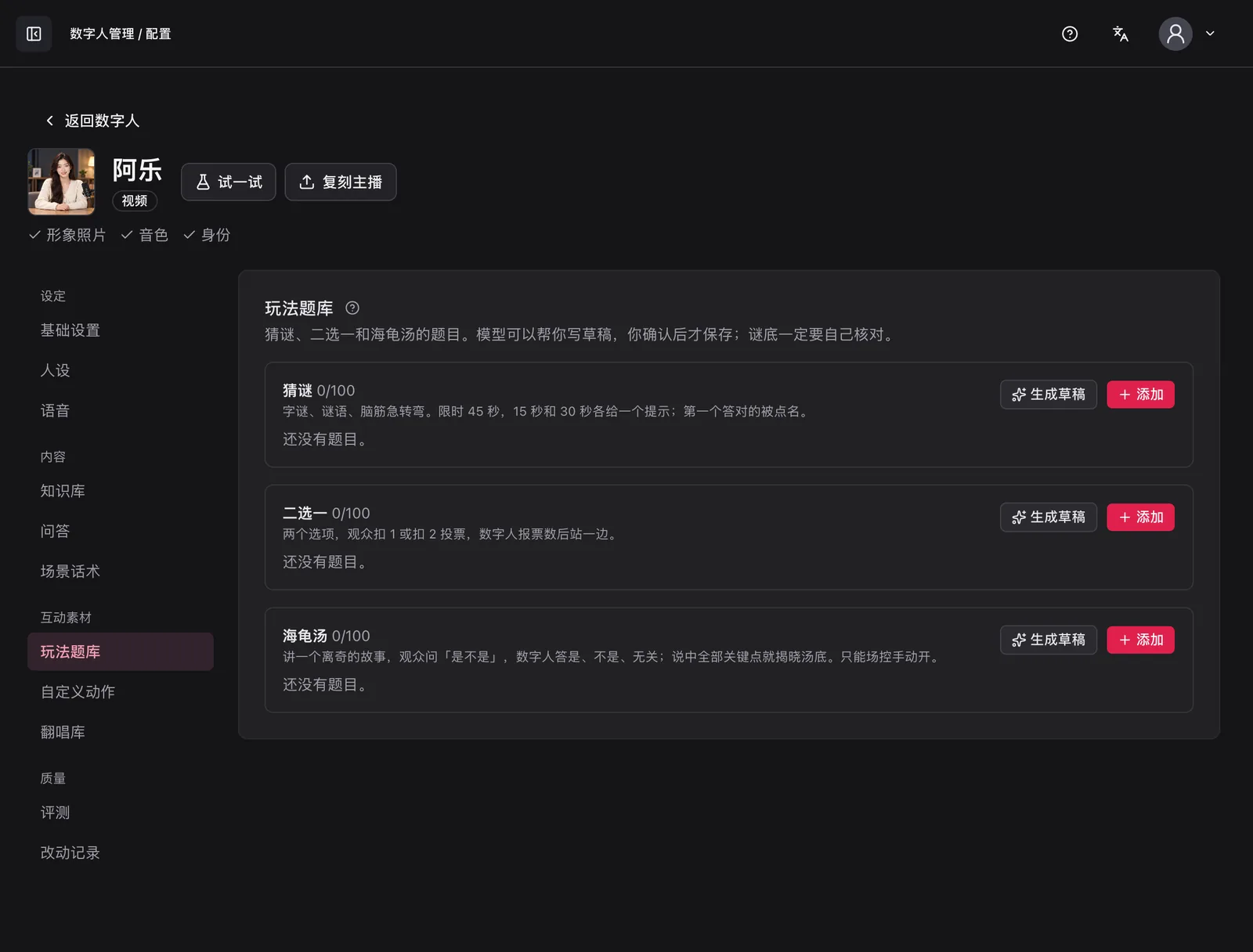
Task: Click the 海龟汤 0/100 heading
Action: tap(327, 636)
